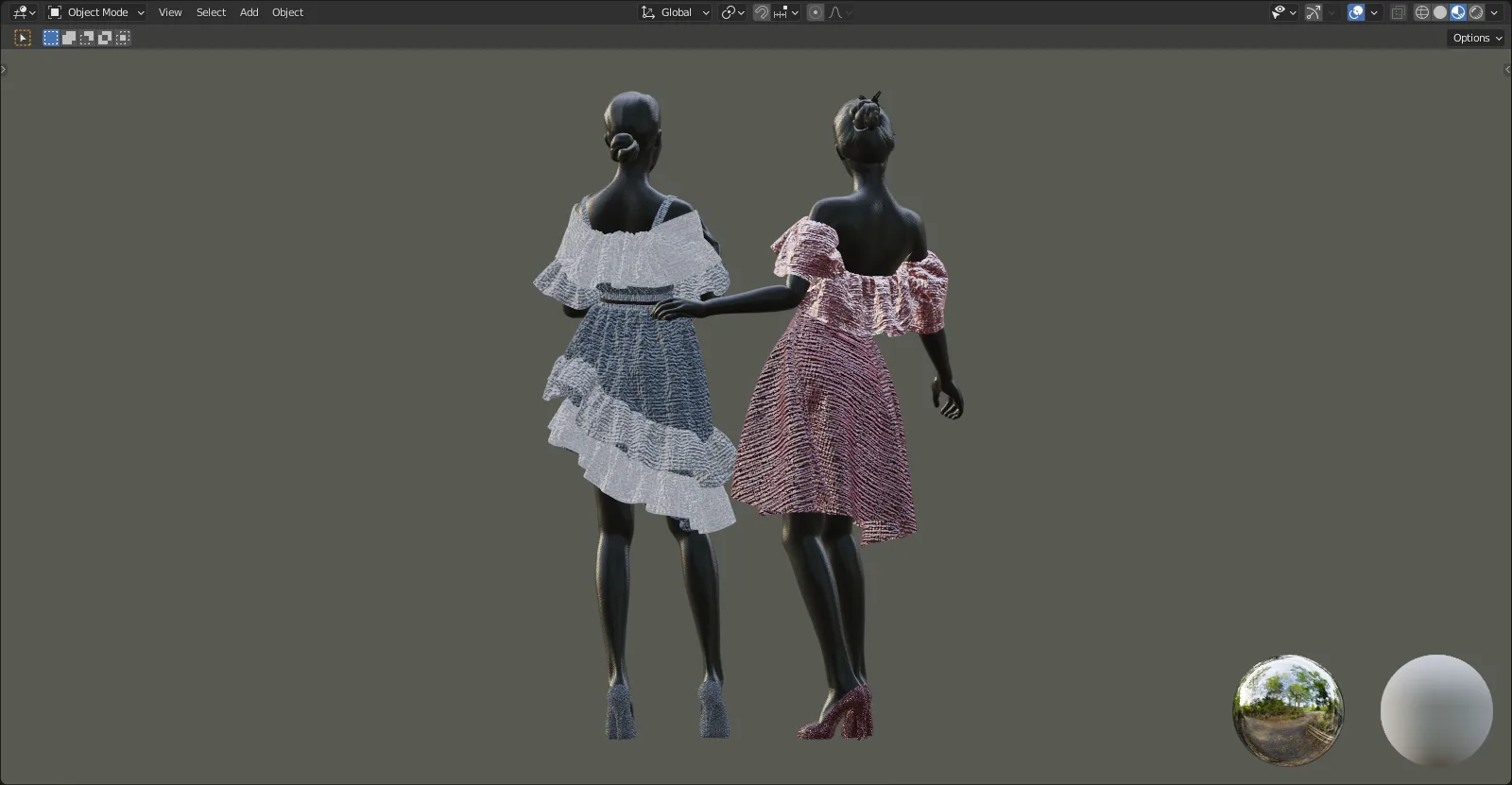Switch to Solid viewport shading

click(1440, 12)
